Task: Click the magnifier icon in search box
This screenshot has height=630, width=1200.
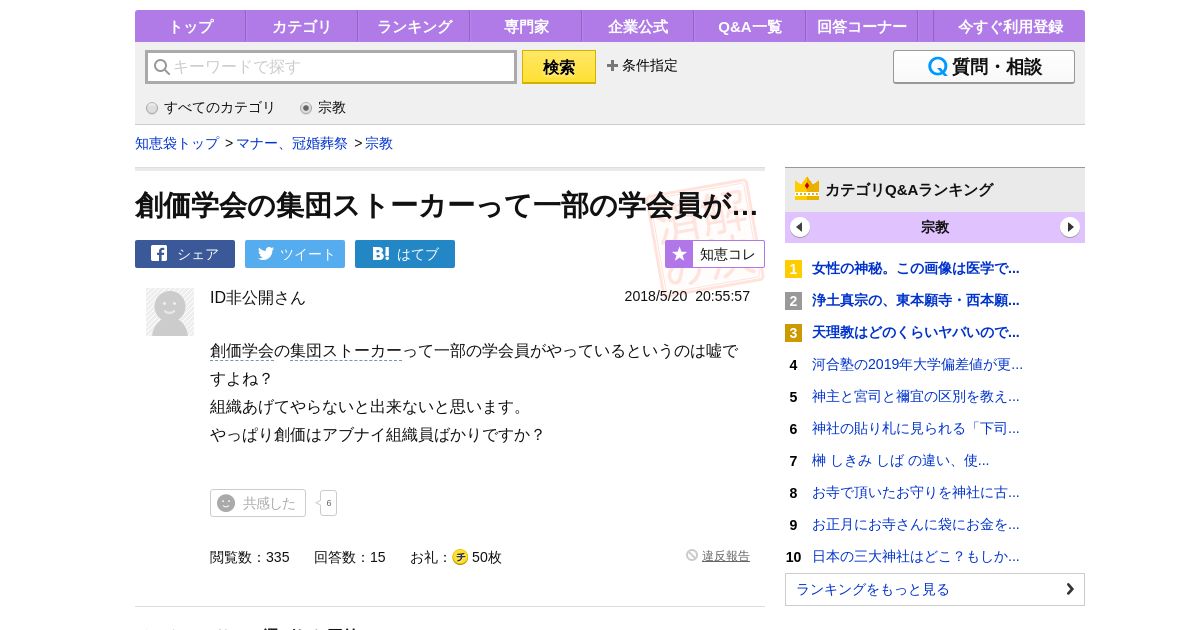Action: coord(161,67)
